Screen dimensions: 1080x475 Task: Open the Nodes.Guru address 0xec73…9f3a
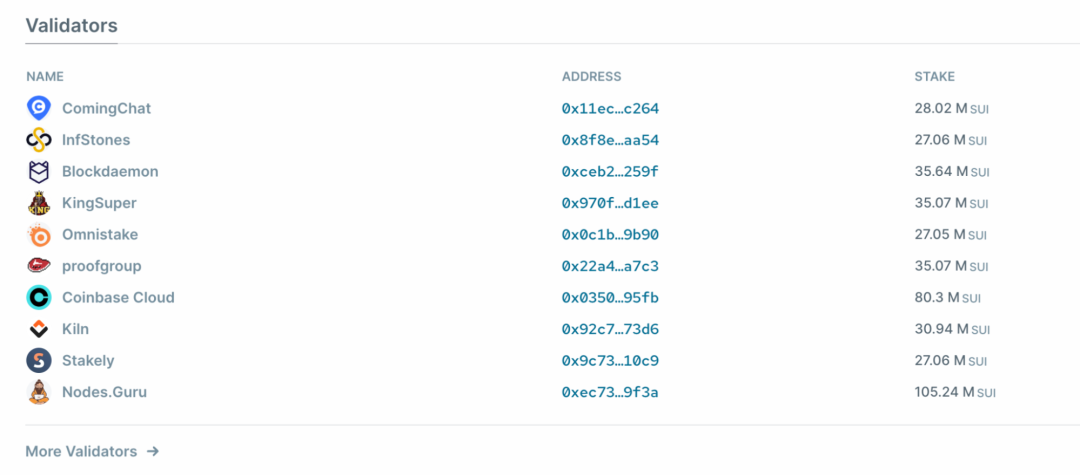point(610,392)
